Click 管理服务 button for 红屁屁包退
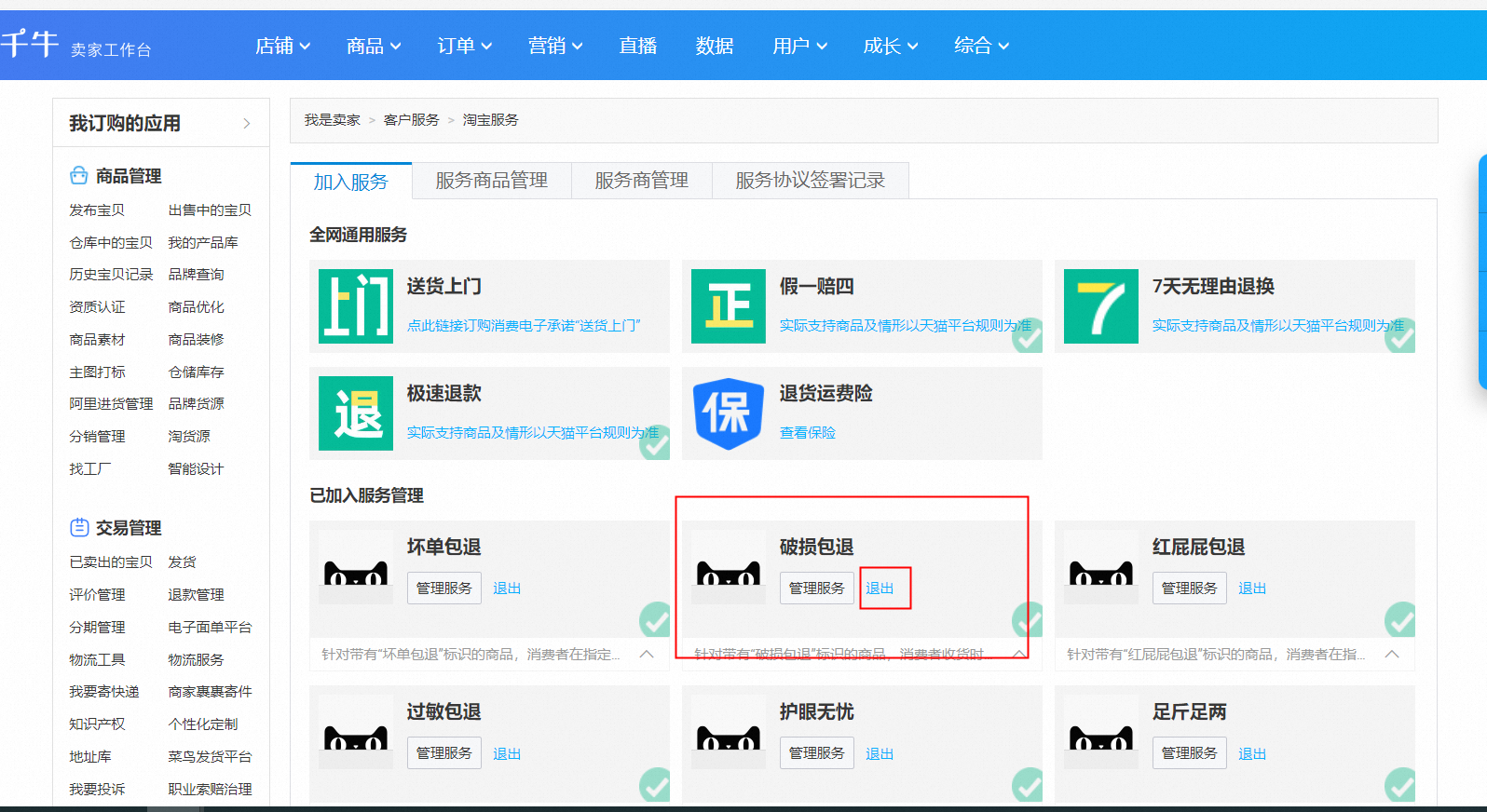The width and height of the screenshot is (1487, 812). tap(1190, 589)
